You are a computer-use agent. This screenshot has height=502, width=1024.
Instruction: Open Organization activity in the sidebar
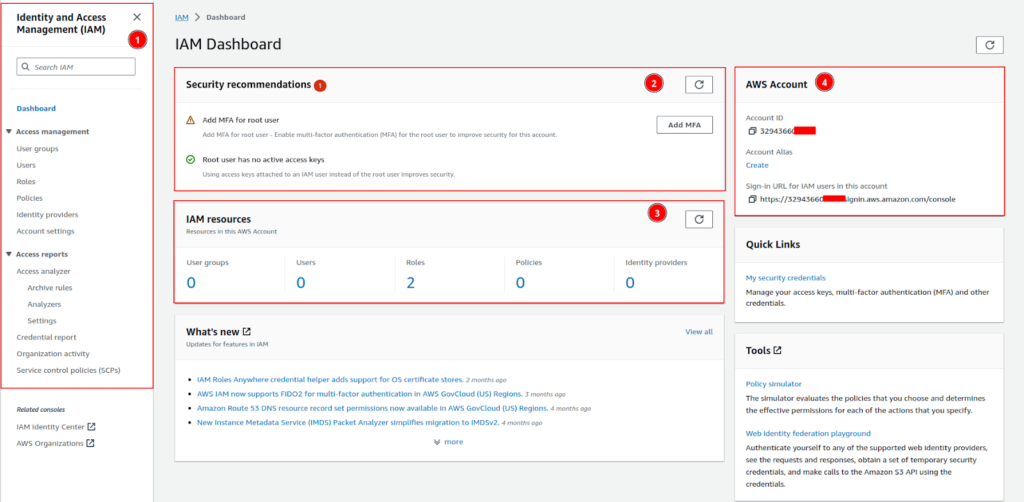point(53,354)
